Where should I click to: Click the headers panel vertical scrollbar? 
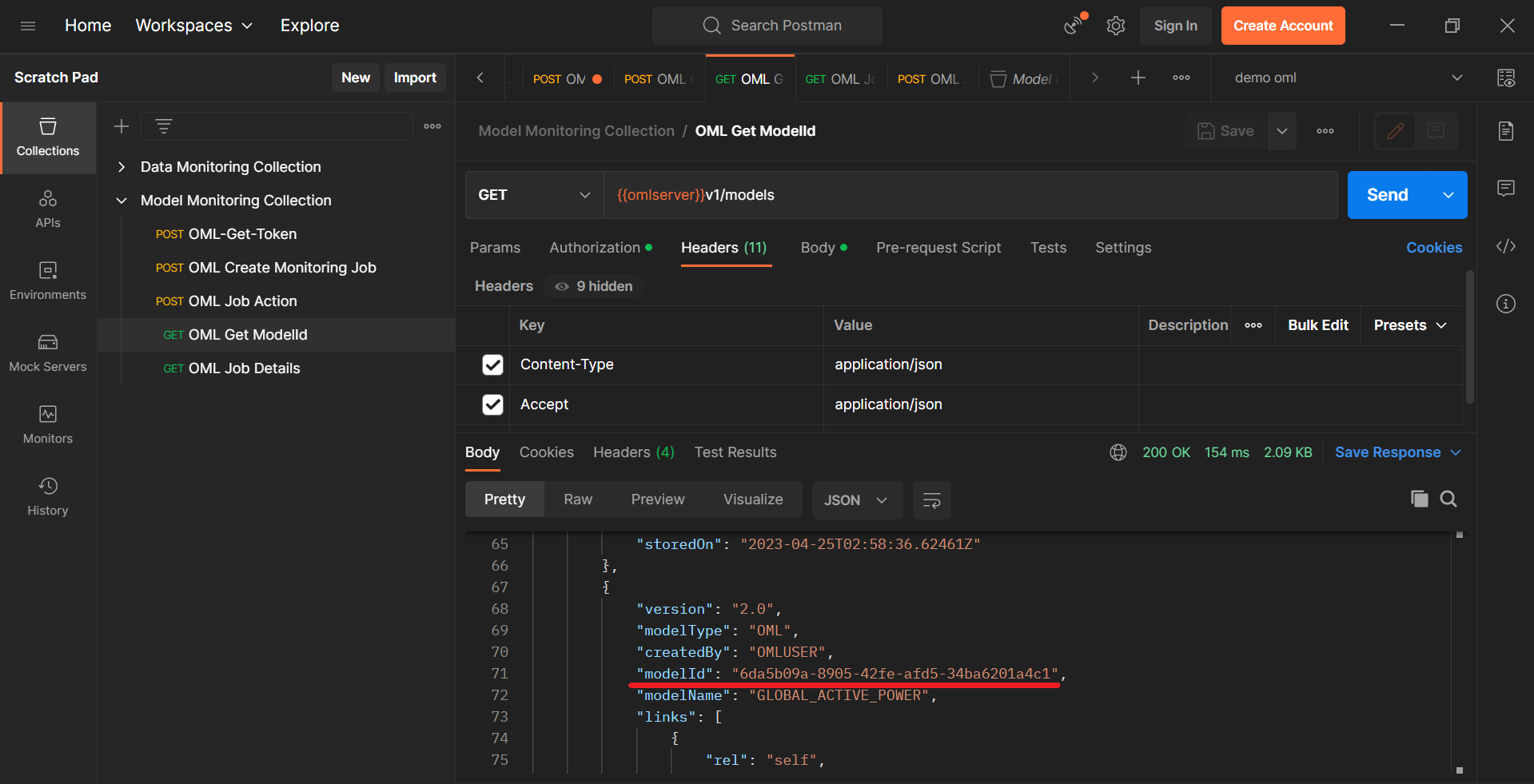pos(1469,337)
